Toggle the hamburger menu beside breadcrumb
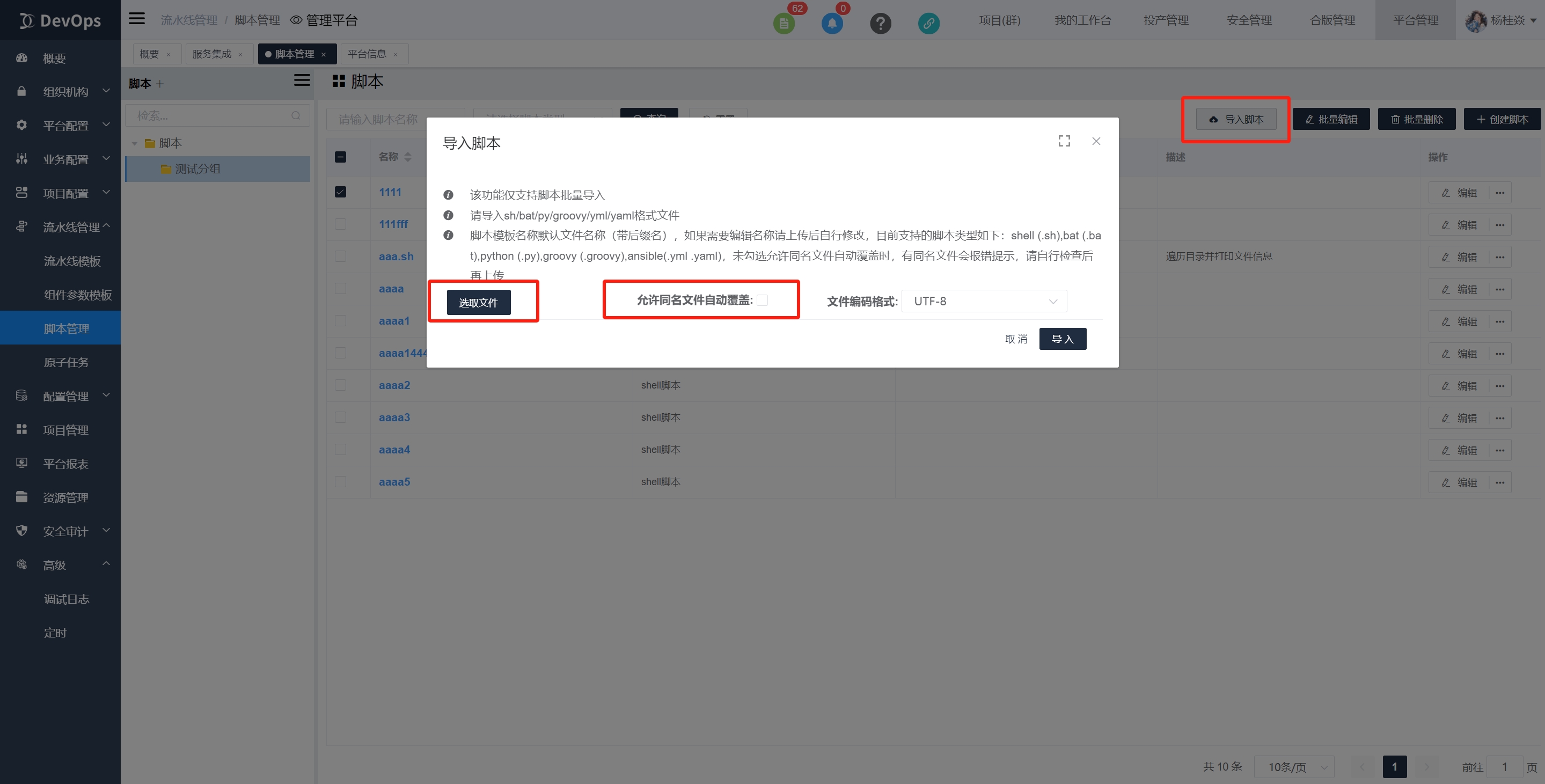The width and height of the screenshot is (1545, 784). tap(137, 19)
